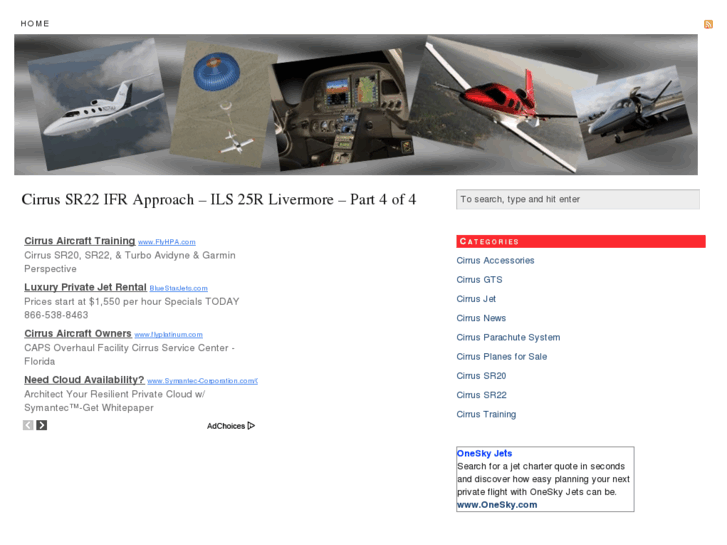Screen dimensions: 727x545
Task: Open Need Cloud Availability ad
Action: [x=84, y=380]
